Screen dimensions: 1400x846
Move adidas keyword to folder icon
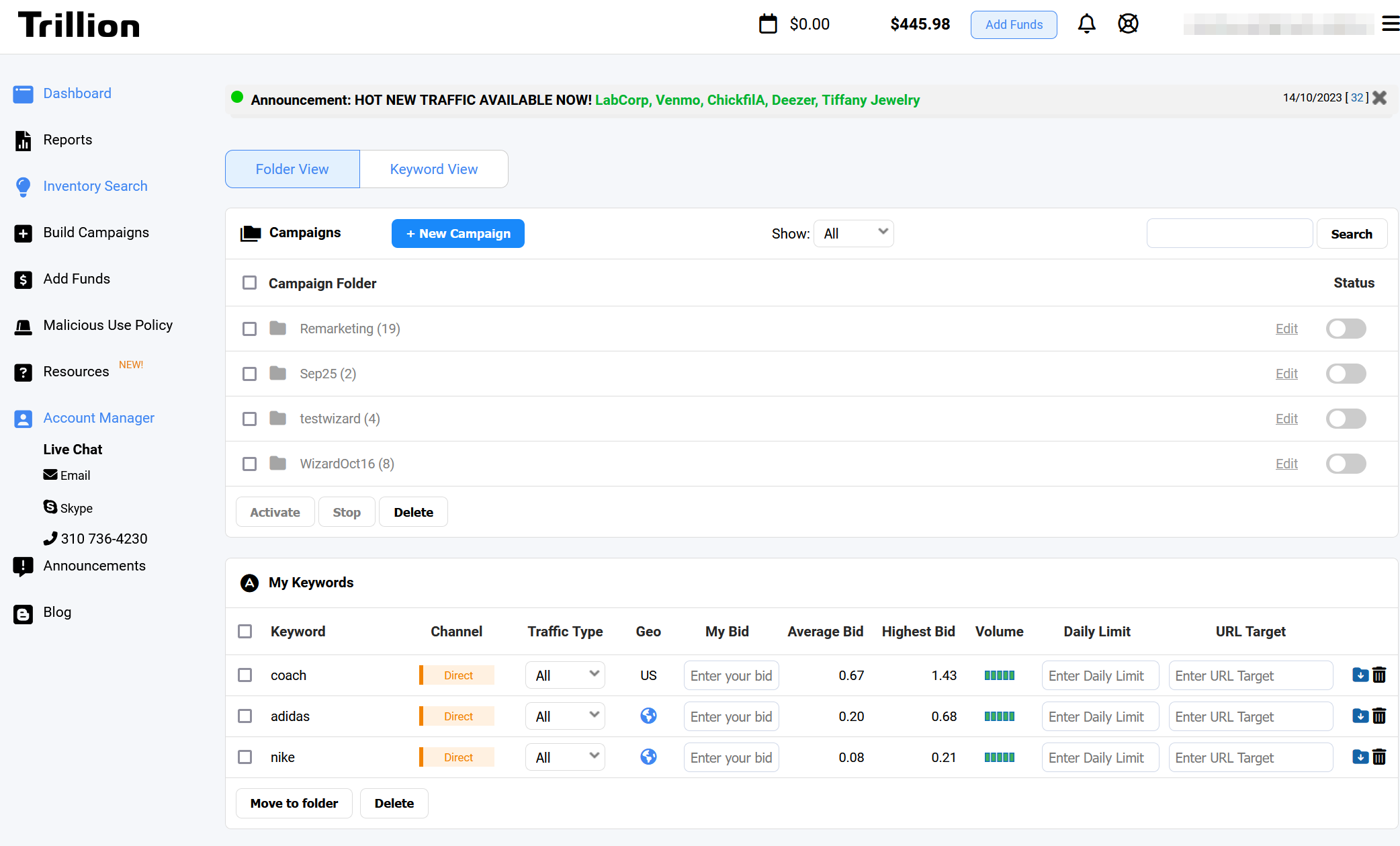(1360, 716)
